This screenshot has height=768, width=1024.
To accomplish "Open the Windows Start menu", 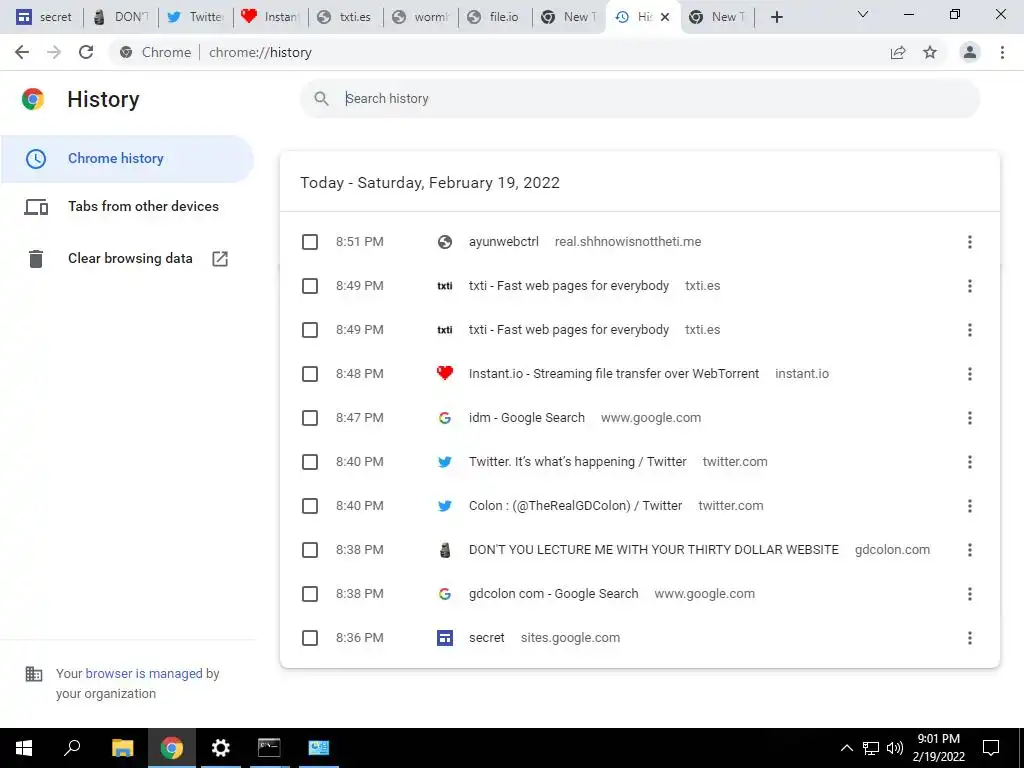I will [x=24, y=748].
